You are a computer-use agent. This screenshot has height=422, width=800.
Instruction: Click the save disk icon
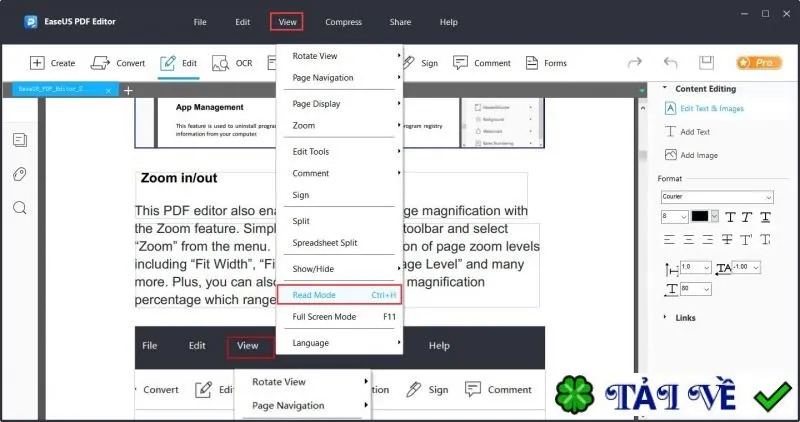pos(706,62)
